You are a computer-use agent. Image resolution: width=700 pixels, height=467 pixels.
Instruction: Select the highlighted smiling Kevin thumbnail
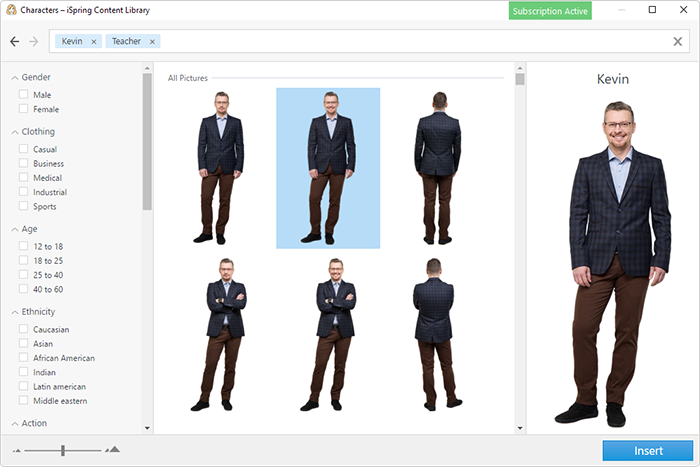click(x=328, y=168)
